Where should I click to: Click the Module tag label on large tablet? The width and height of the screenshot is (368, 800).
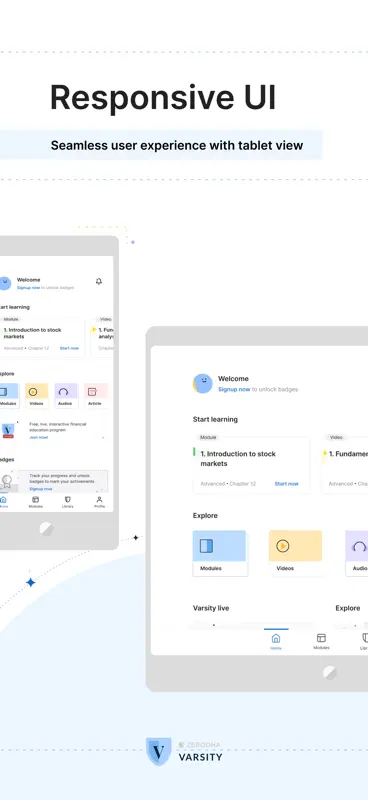click(x=208, y=437)
